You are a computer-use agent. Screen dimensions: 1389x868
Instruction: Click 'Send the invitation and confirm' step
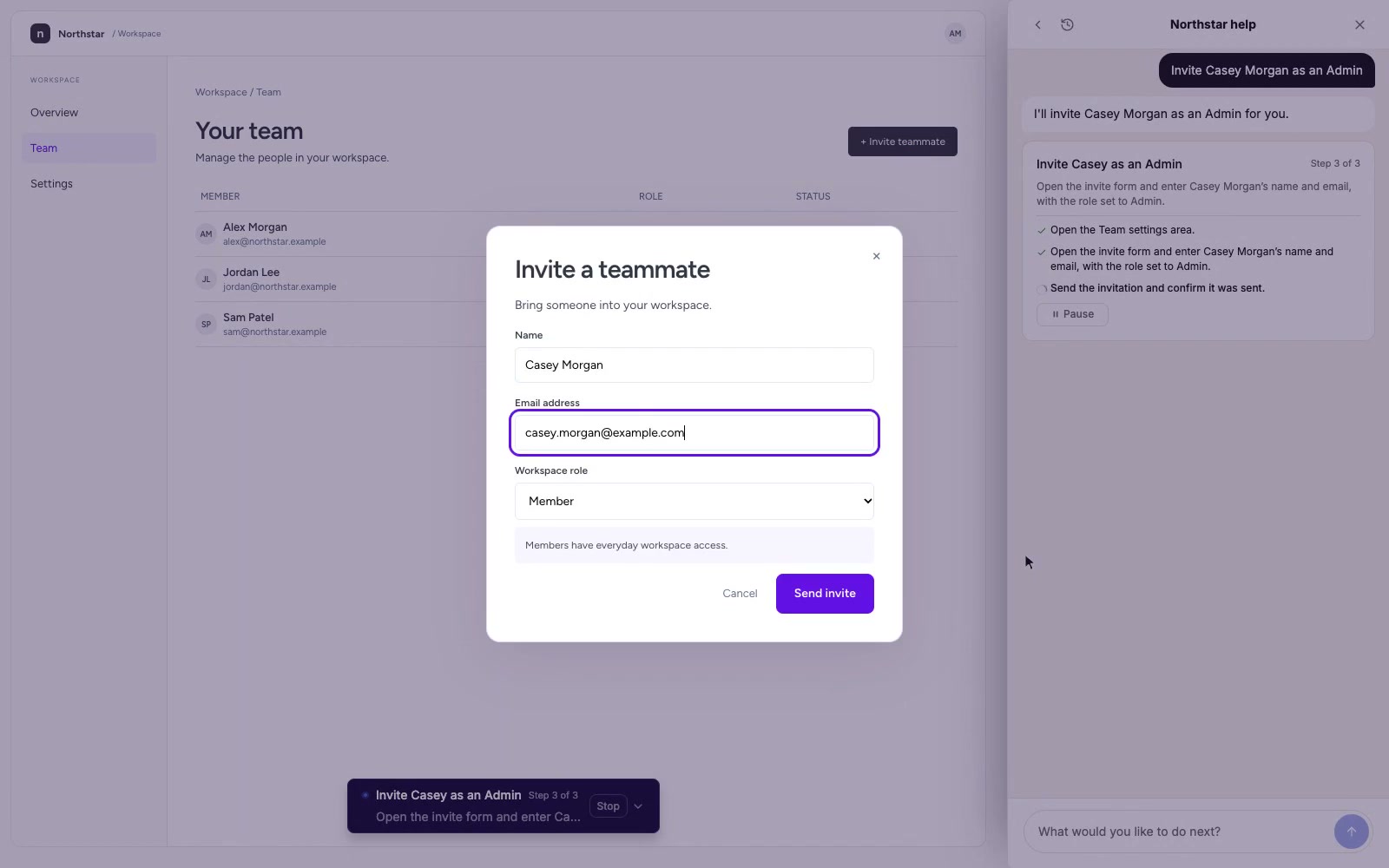[x=1157, y=288]
